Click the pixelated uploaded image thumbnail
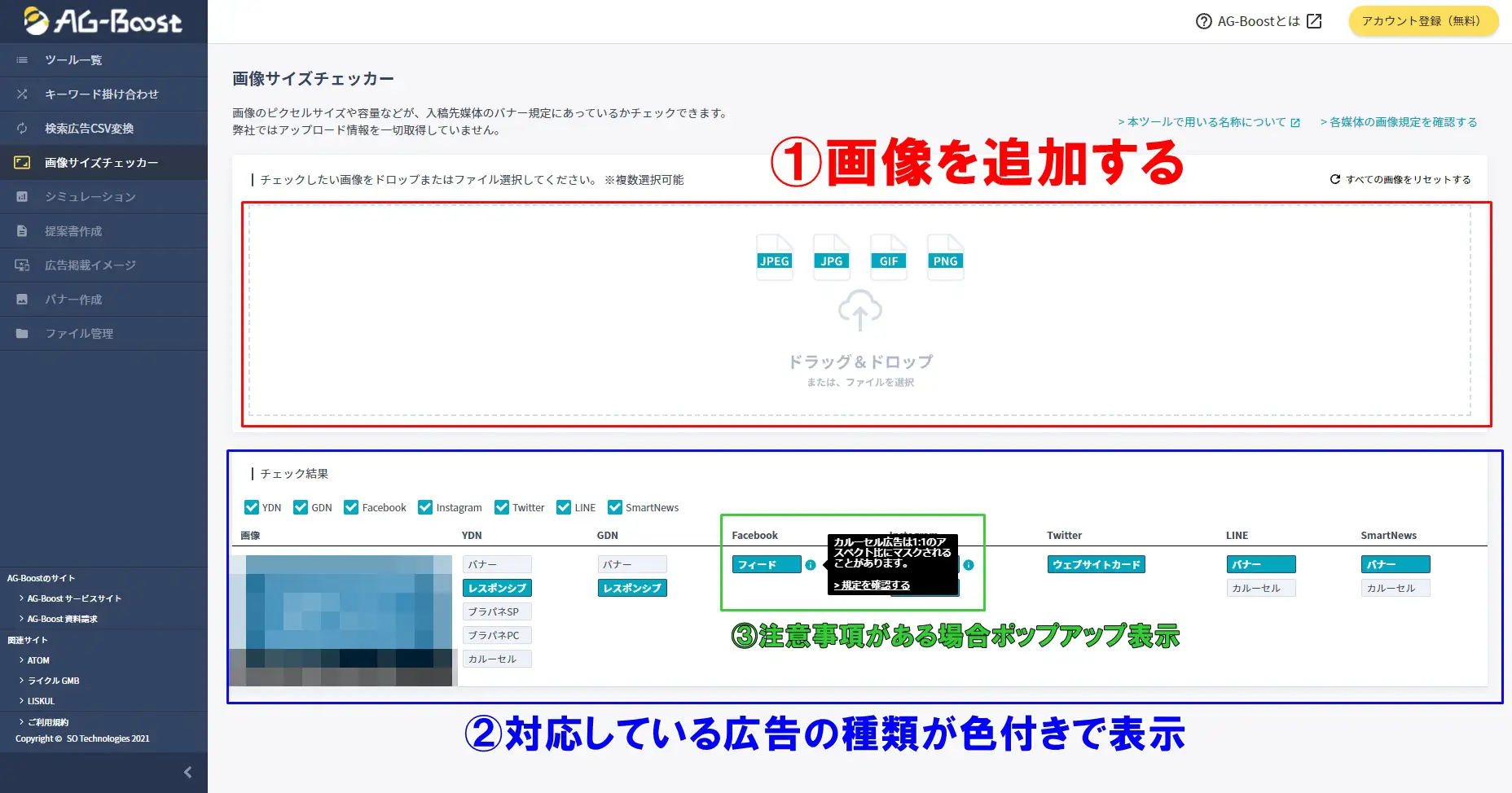 point(342,620)
